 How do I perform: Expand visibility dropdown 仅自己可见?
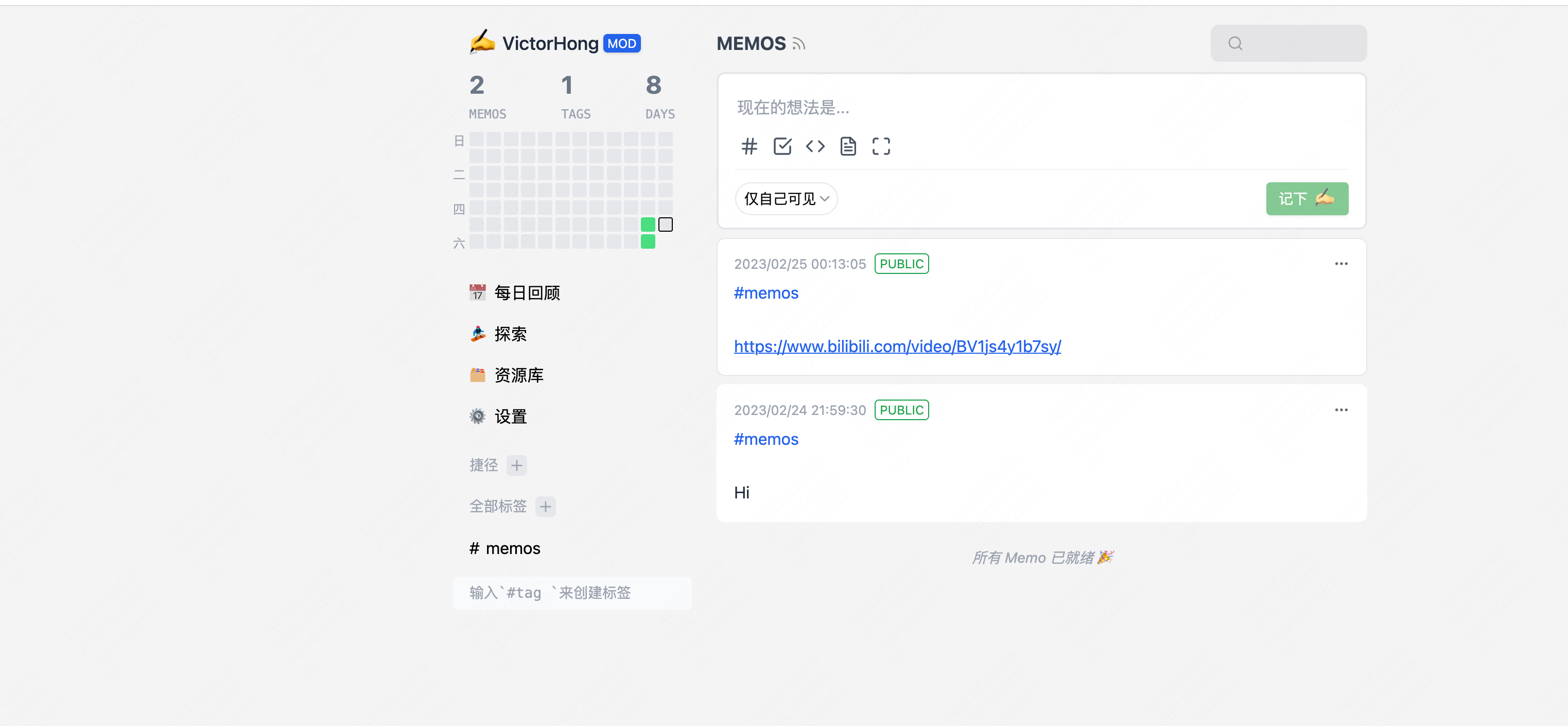pos(786,199)
